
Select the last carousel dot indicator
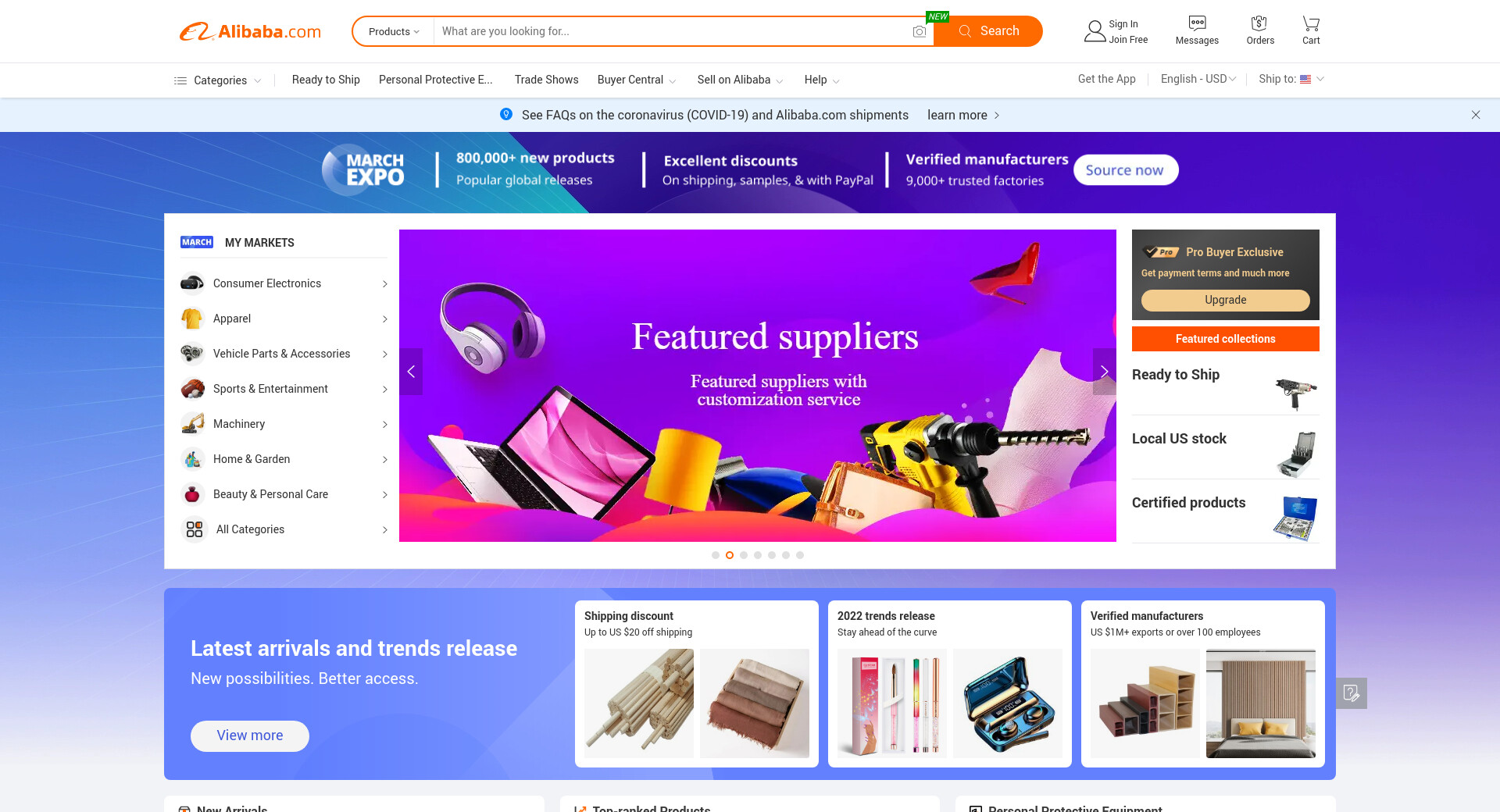coord(800,555)
